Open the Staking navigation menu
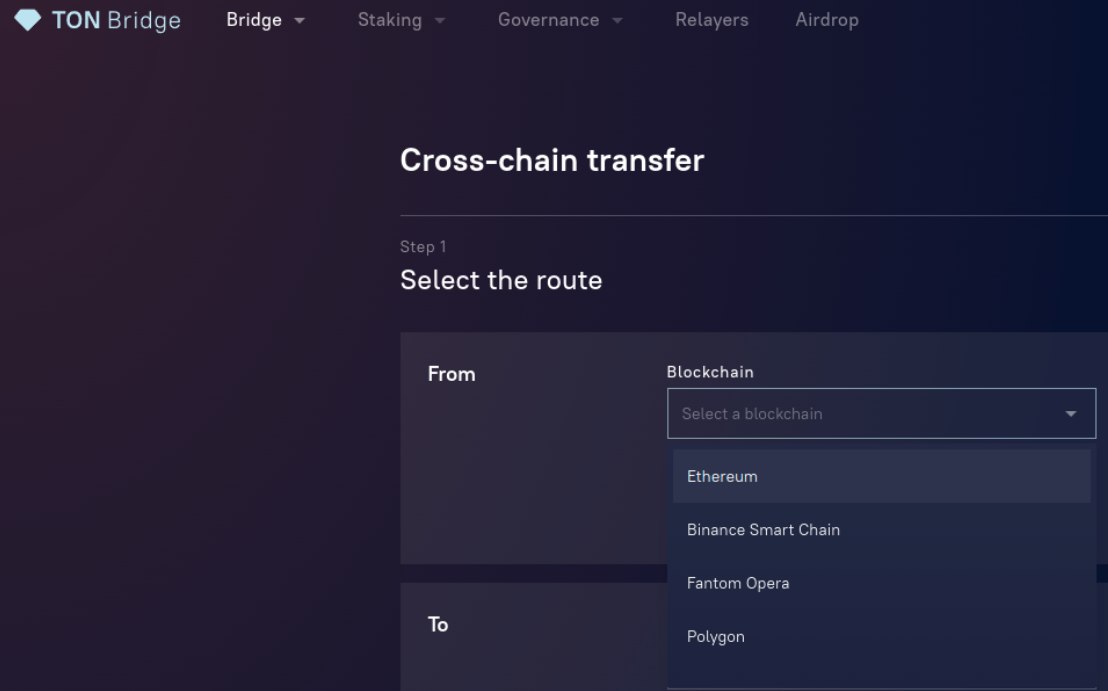Image resolution: width=1108 pixels, height=691 pixels. pyautogui.click(x=389, y=20)
